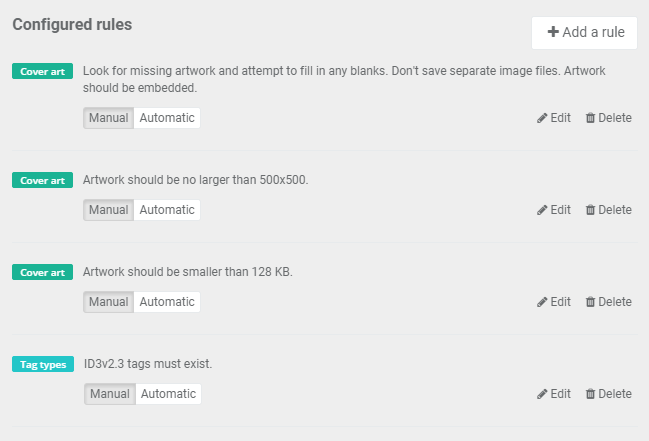Click trash icon for 128 KB rule

pos(590,302)
